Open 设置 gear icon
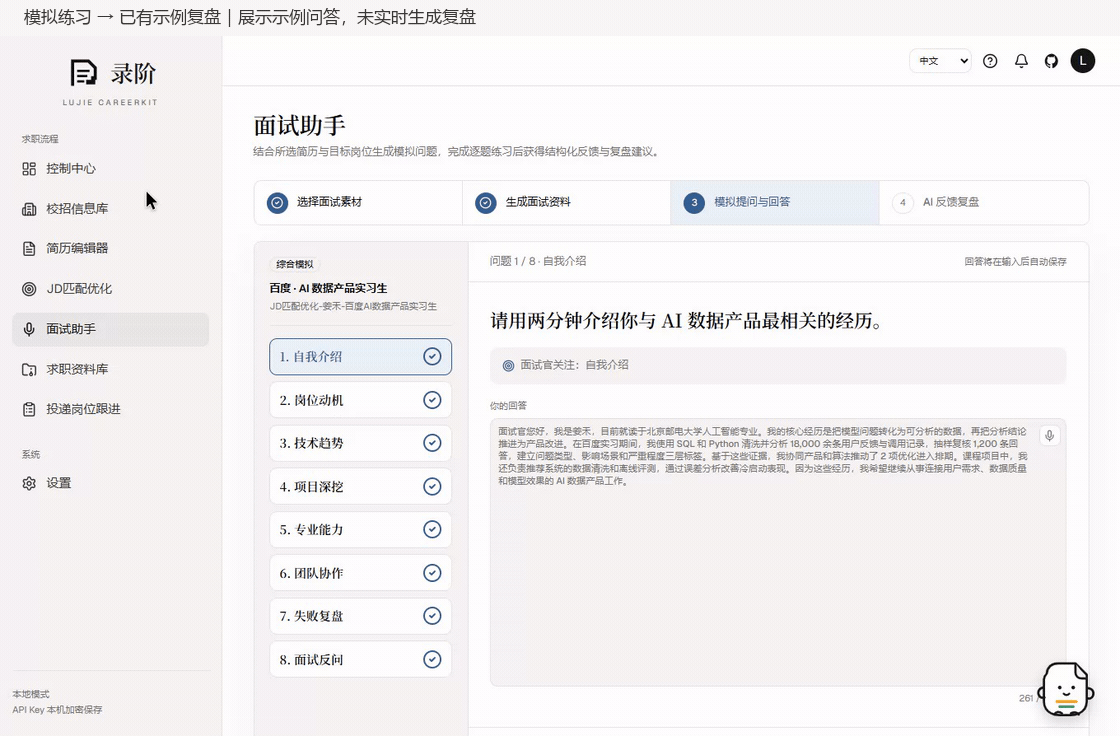The width and height of the screenshot is (1120, 736). [29, 483]
